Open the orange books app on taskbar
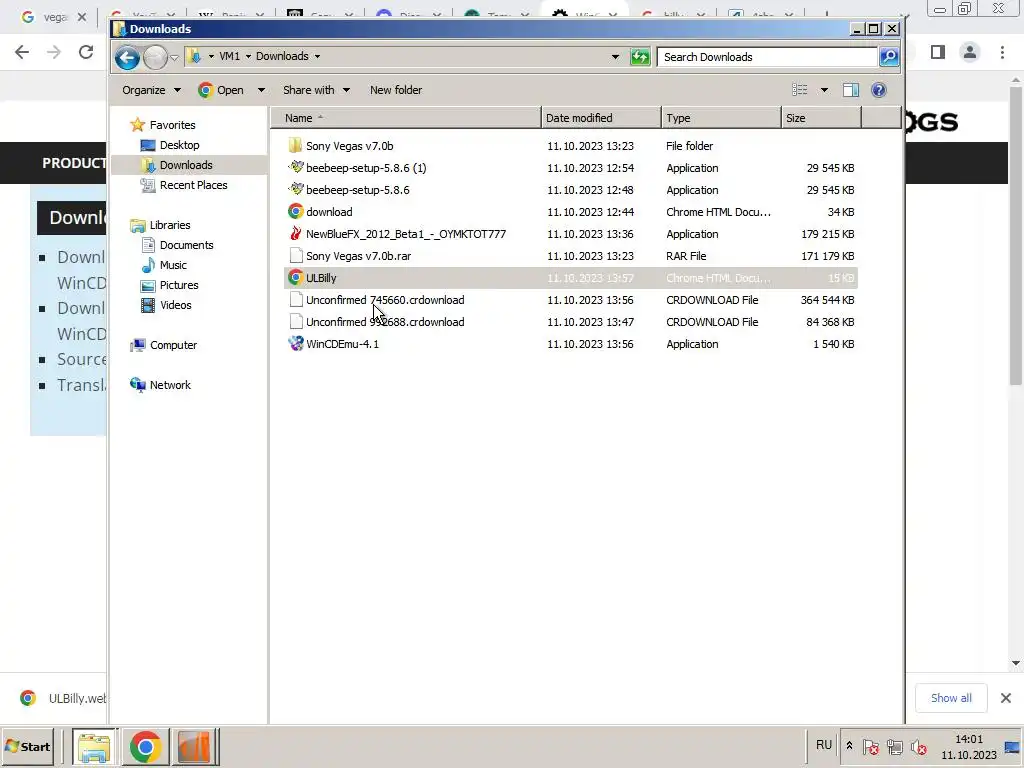Screen dimensions: 1024x768 [195, 746]
